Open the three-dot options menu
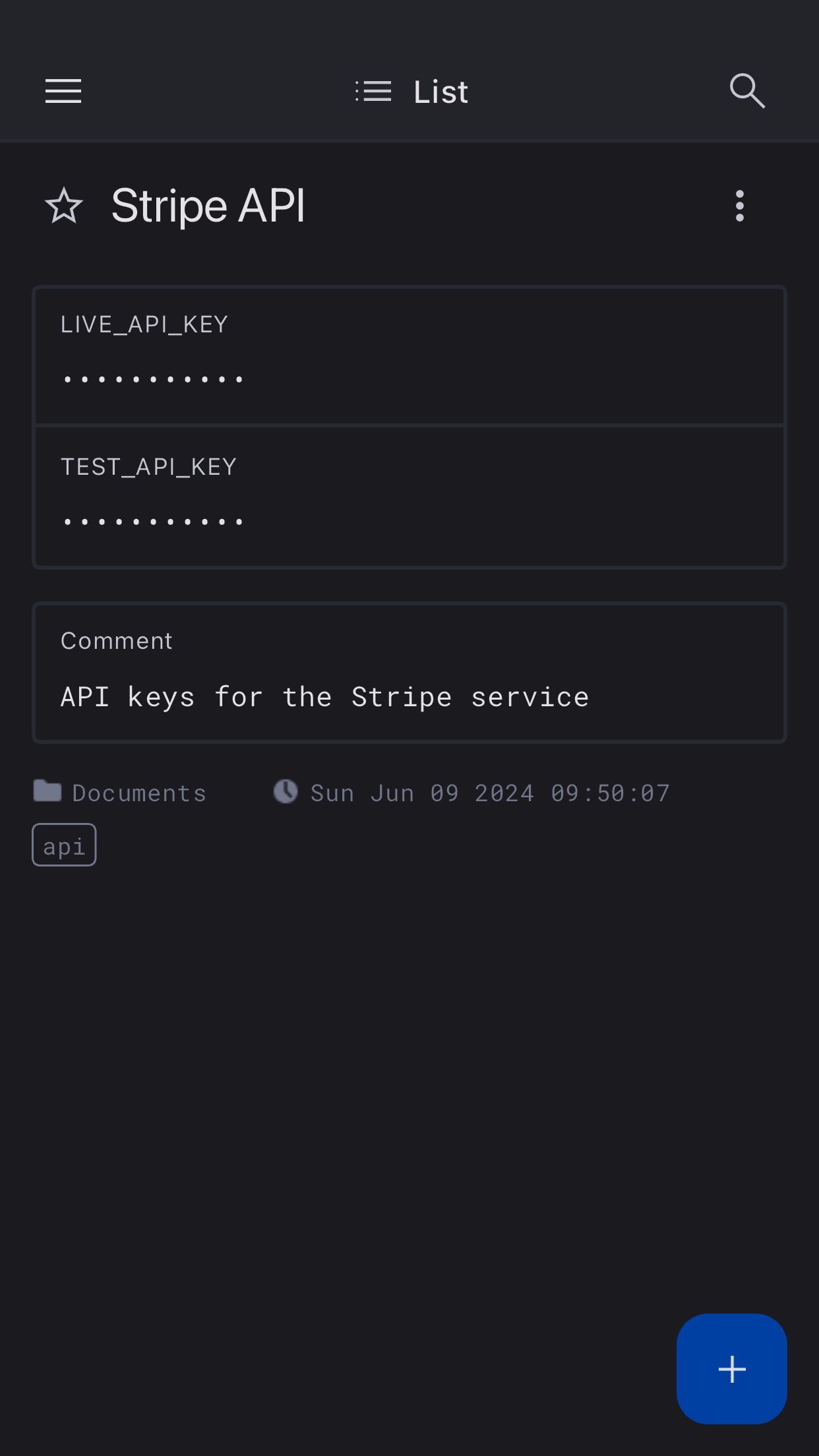This screenshot has width=819, height=1456. click(740, 206)
